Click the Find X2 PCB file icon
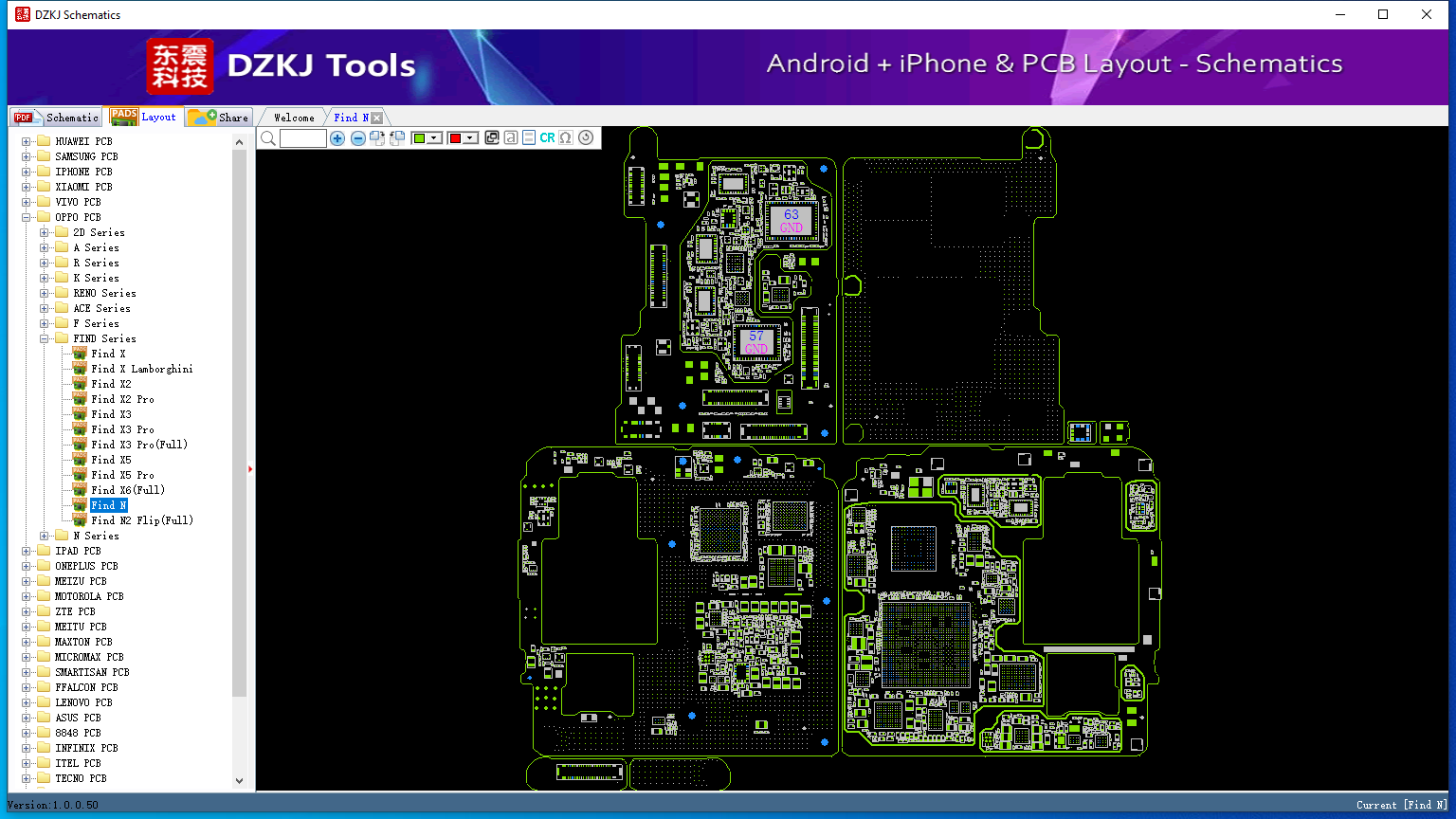The image size is (1456, 819). coord(80,384)
